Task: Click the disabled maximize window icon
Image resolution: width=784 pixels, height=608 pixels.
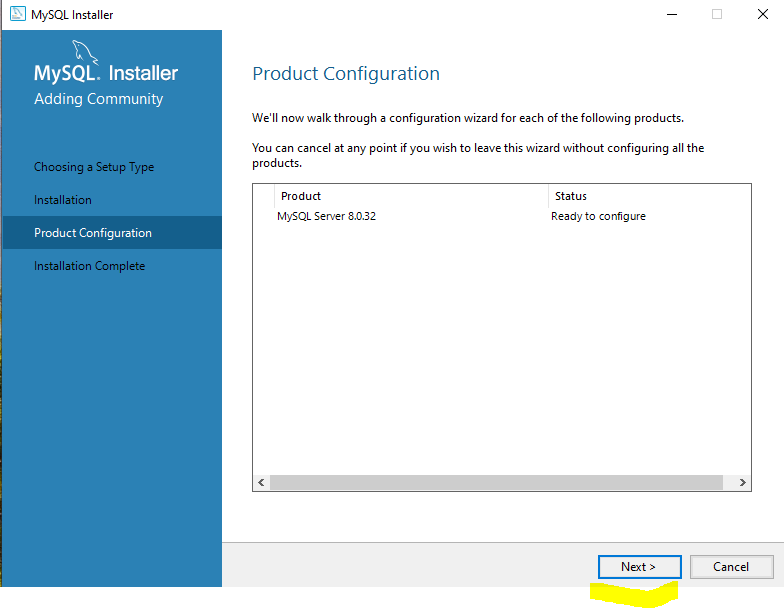Action: [717, 14]
